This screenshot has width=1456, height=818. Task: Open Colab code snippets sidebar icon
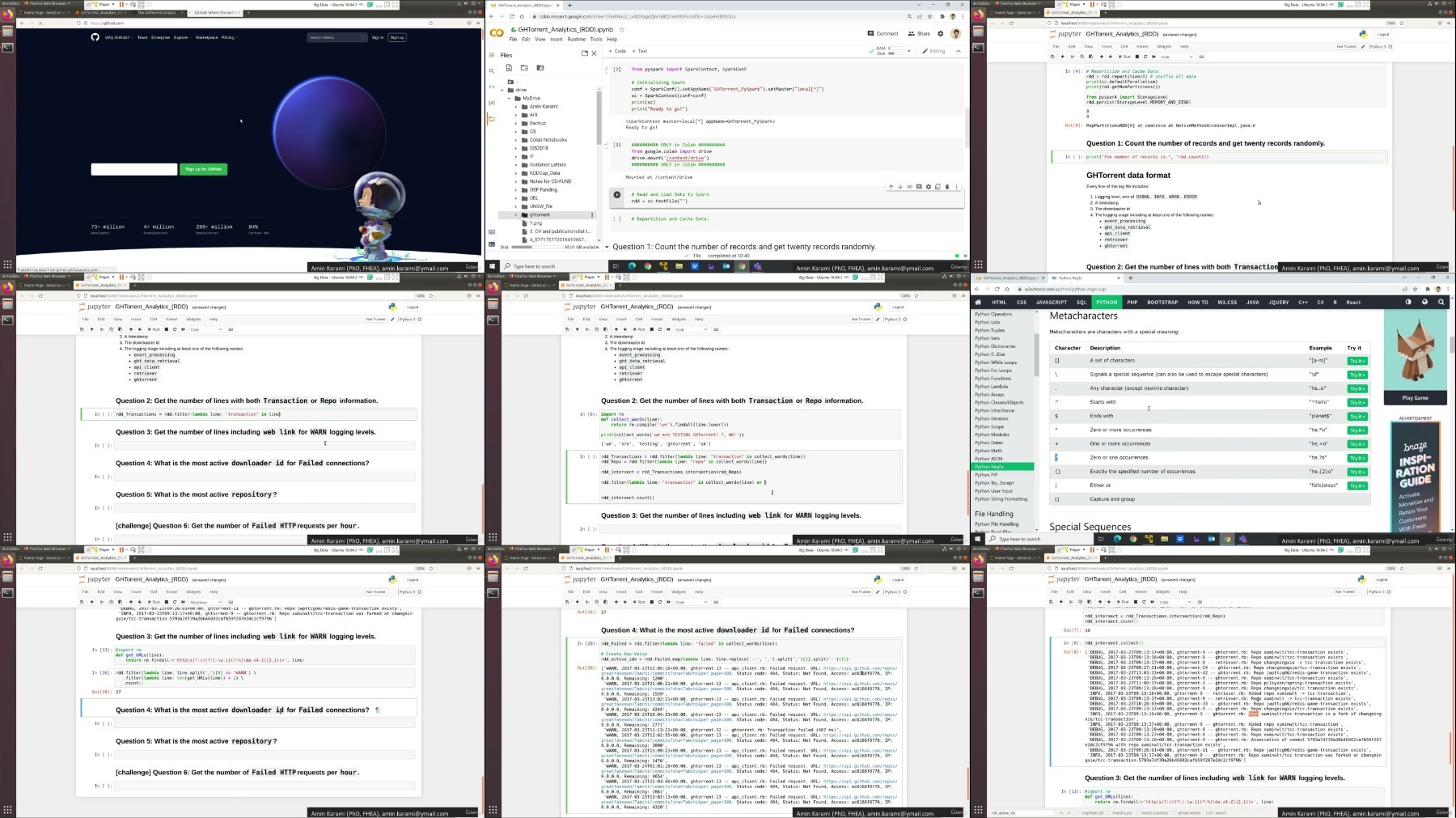click(492, 87)
